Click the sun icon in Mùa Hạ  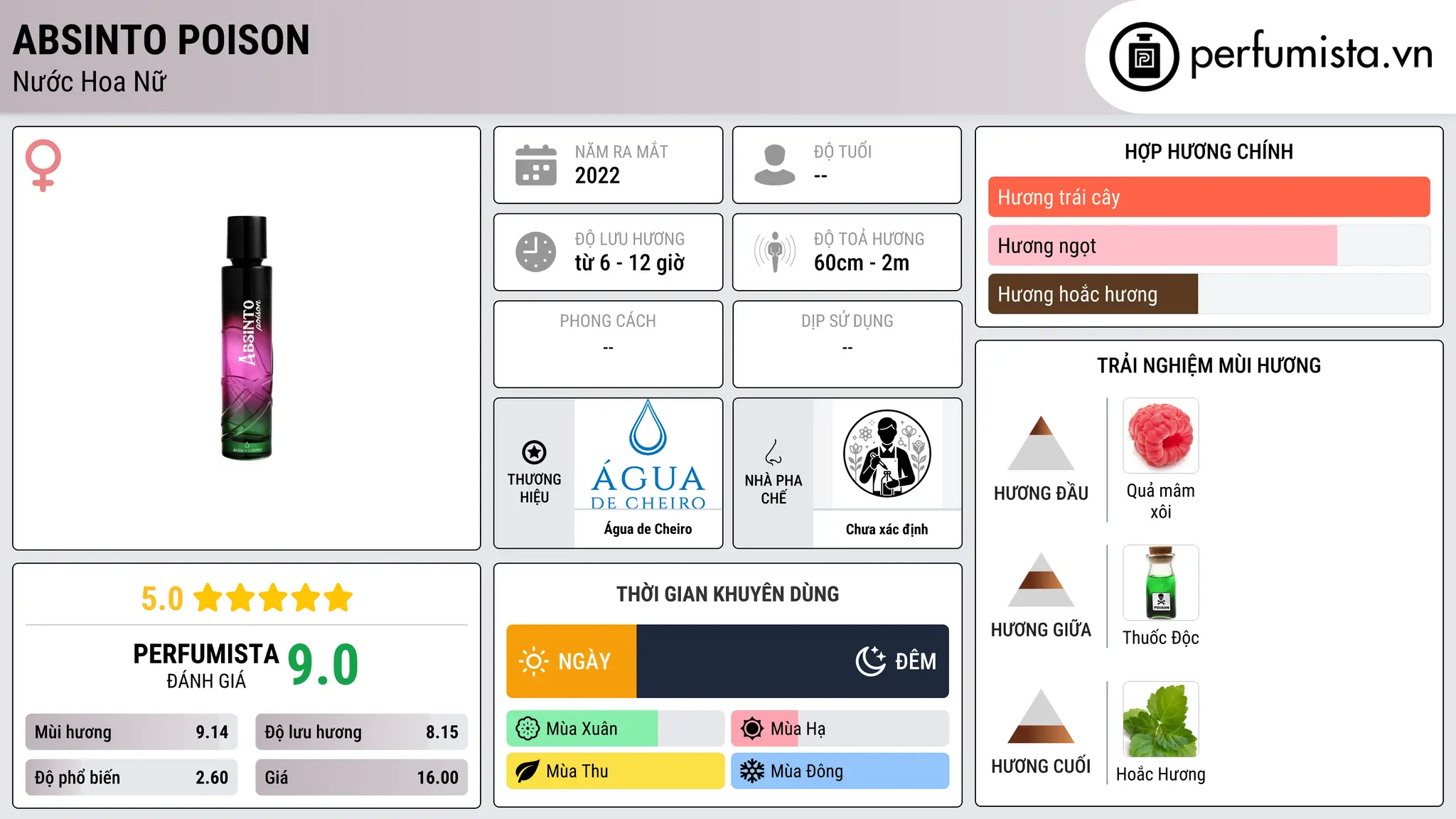(752, 729)
